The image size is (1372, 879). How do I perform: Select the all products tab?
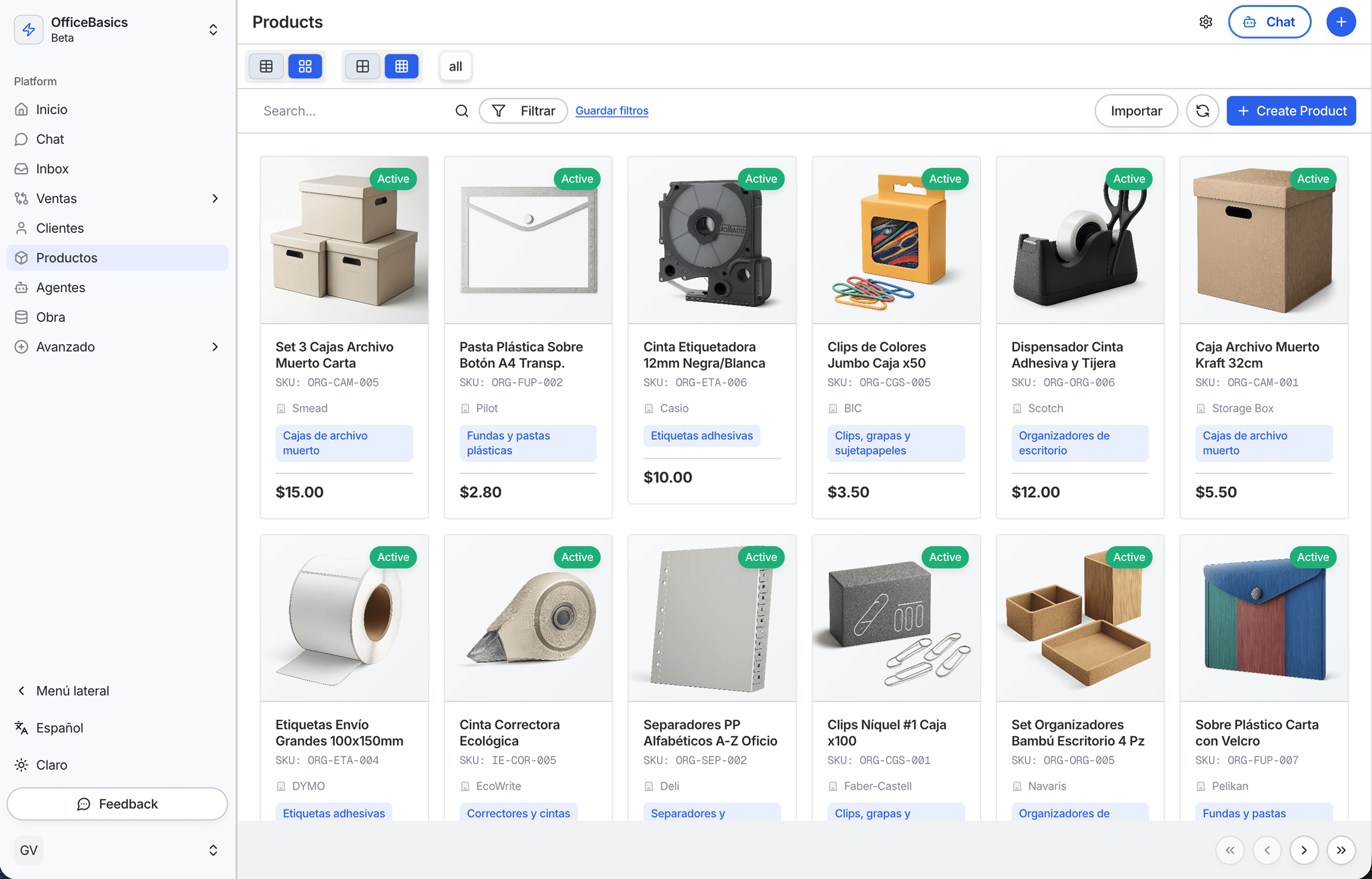[455, 66]
